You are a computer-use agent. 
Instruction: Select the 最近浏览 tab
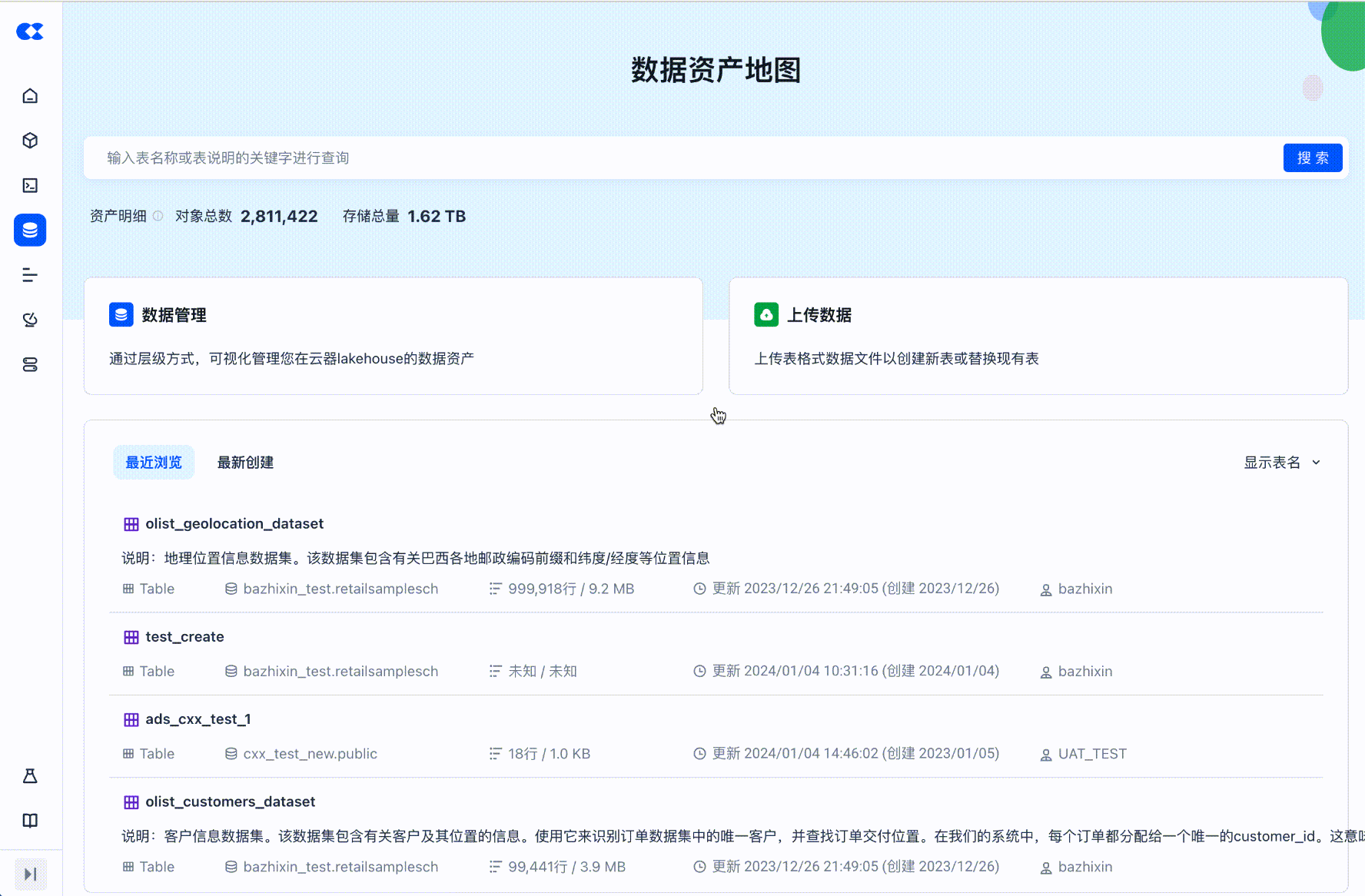154,463
